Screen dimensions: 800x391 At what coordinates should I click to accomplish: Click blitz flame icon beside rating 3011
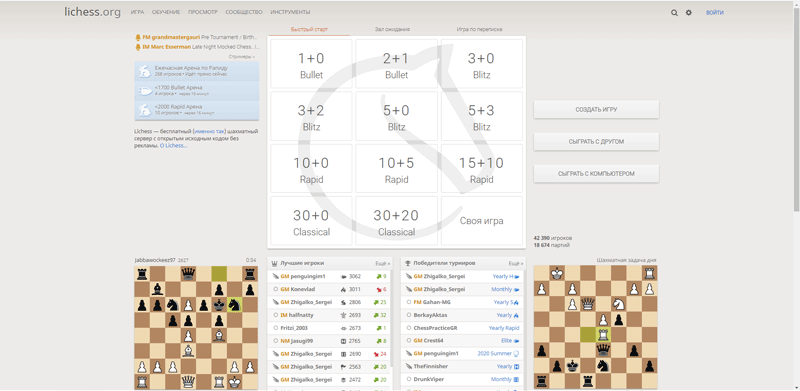click(x=343, y=289)
